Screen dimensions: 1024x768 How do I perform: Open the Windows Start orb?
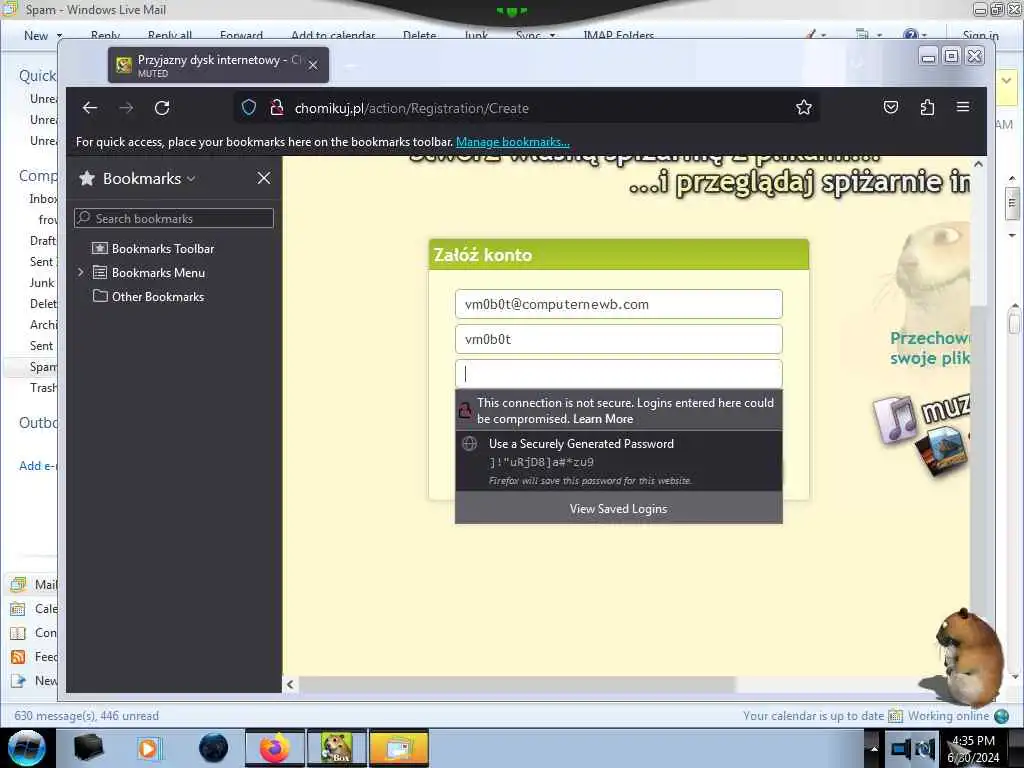click(26, 748)
